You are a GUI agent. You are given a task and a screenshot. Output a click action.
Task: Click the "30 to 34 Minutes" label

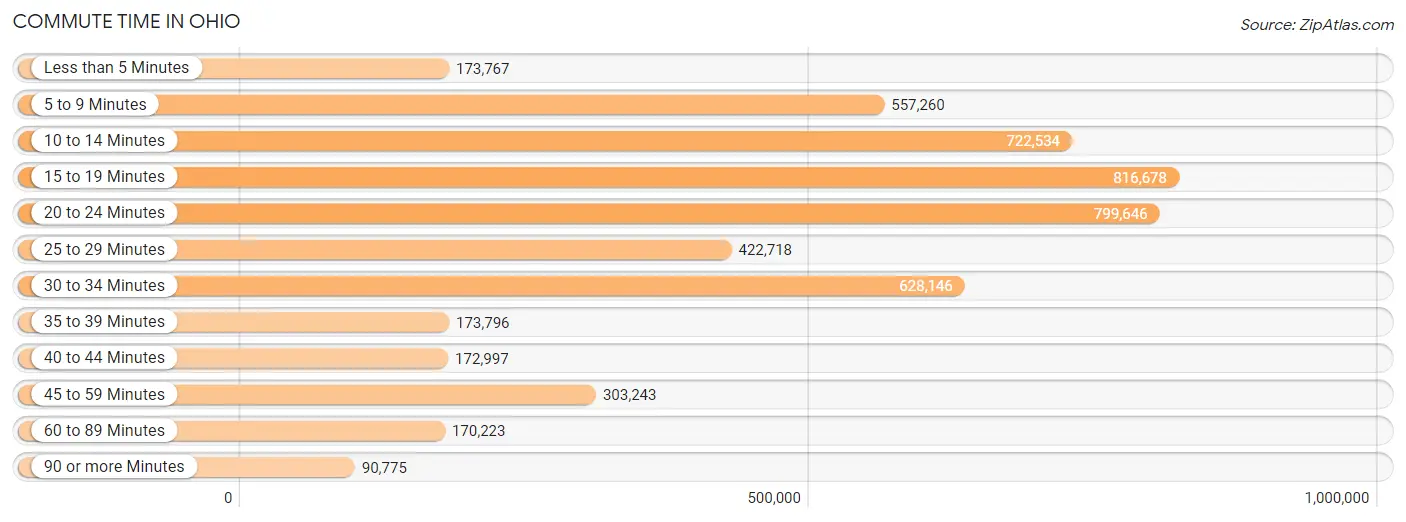click(104, 286)
